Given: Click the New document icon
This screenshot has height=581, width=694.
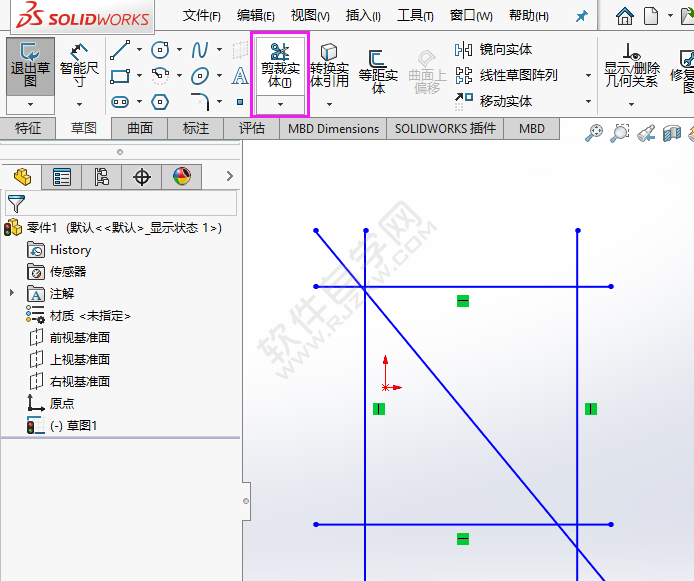Looking at the screenshot, I should pos(650,16).
